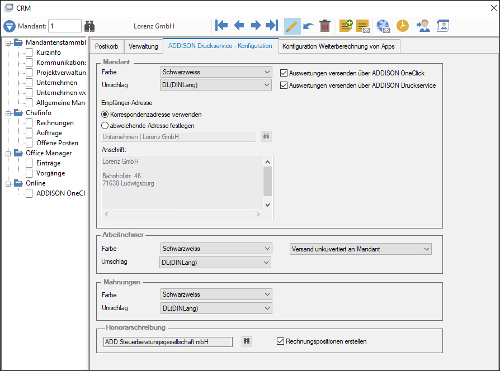Collapse the Online tree node
500x371 pixels.
tap(8, 184)
